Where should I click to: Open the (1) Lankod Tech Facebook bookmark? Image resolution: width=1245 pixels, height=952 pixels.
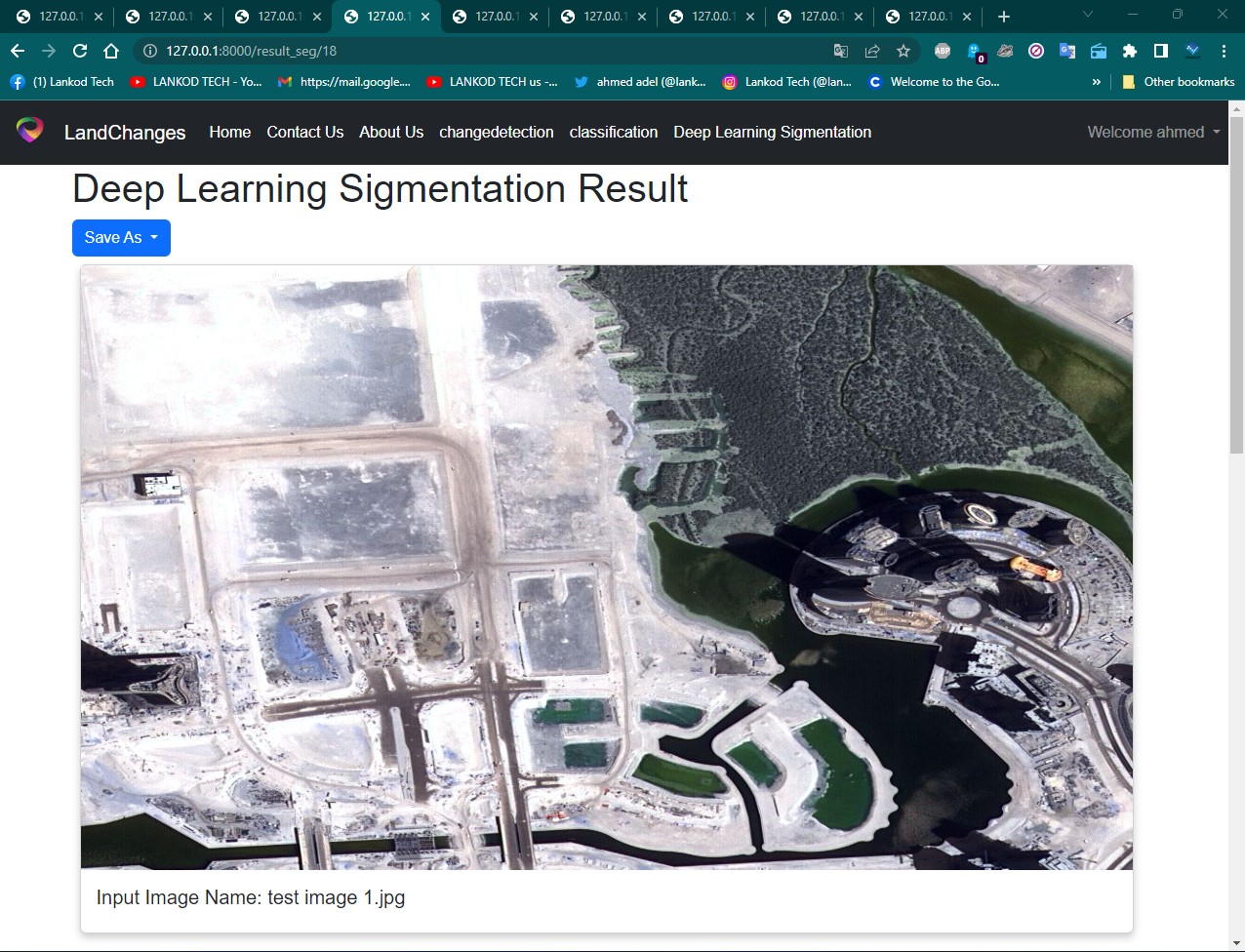click(62, 82)
